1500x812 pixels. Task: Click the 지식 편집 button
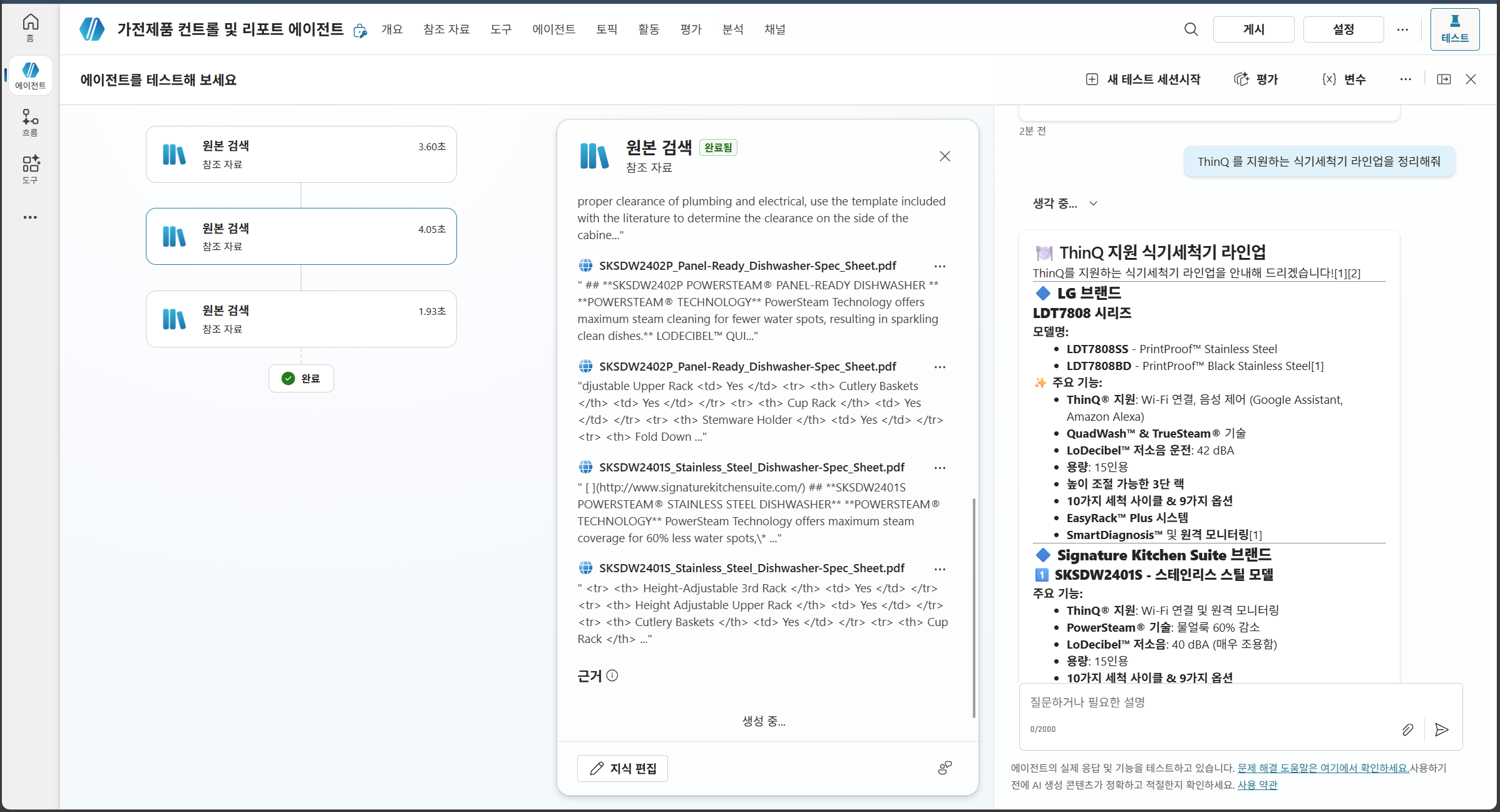pos(622,768)
